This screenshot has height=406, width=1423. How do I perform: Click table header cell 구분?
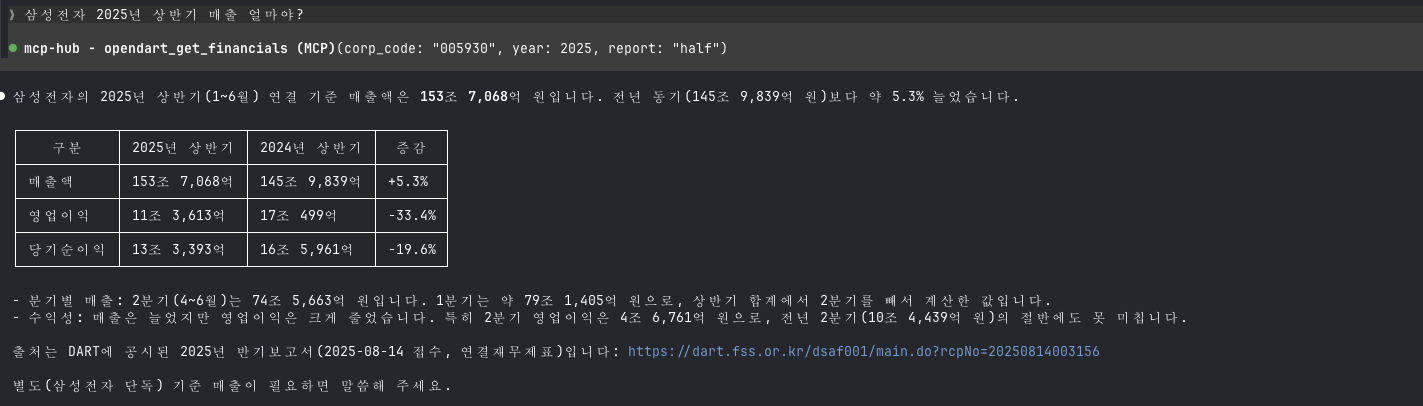(x=67, y=148)
